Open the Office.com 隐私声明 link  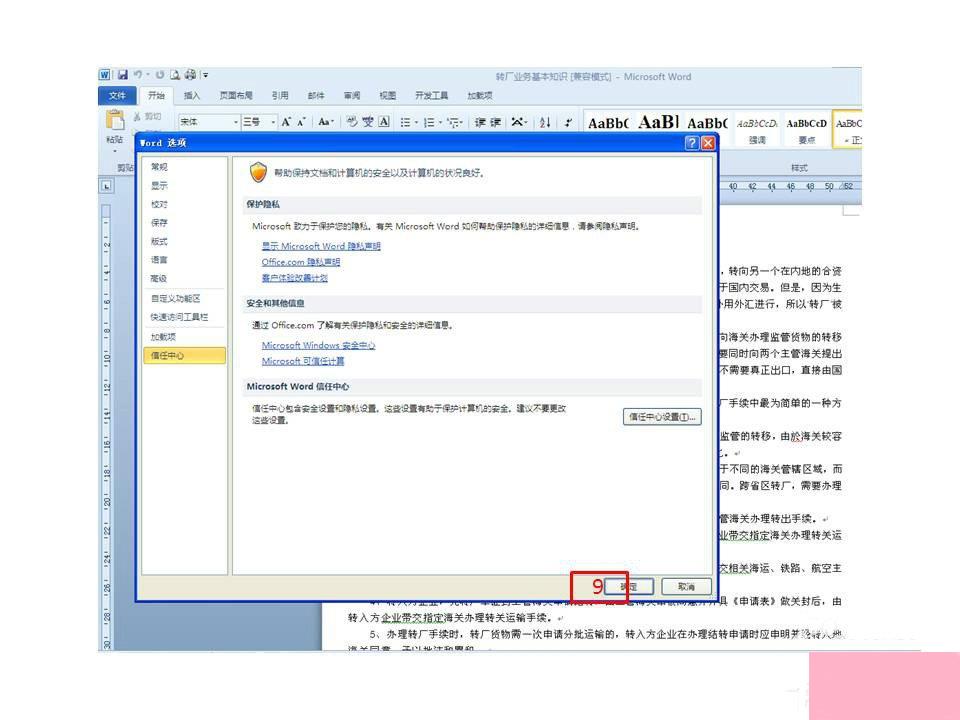point(301,262)
